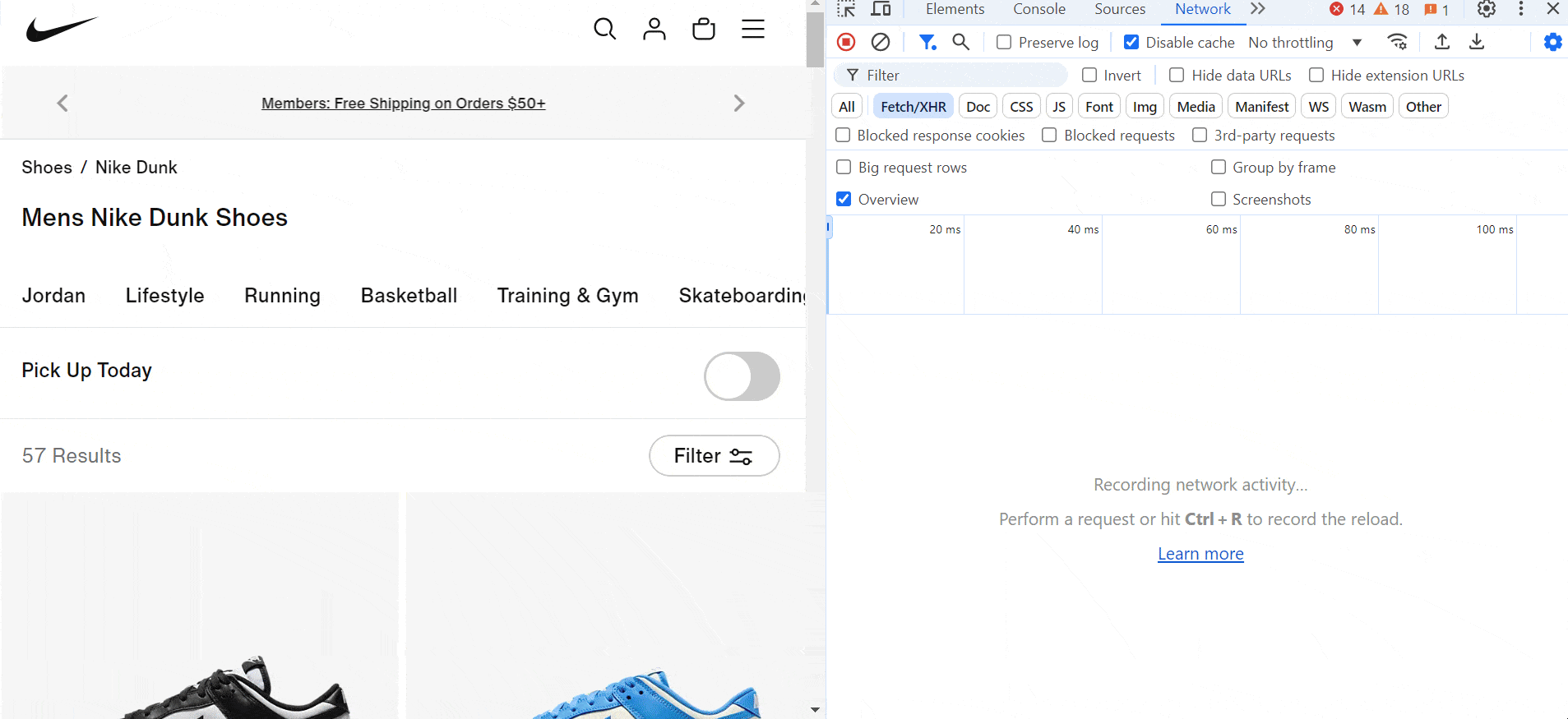Enable the Preserve log checkbox
Screen dimensions: 1568x719
[x=1004, y=42]
